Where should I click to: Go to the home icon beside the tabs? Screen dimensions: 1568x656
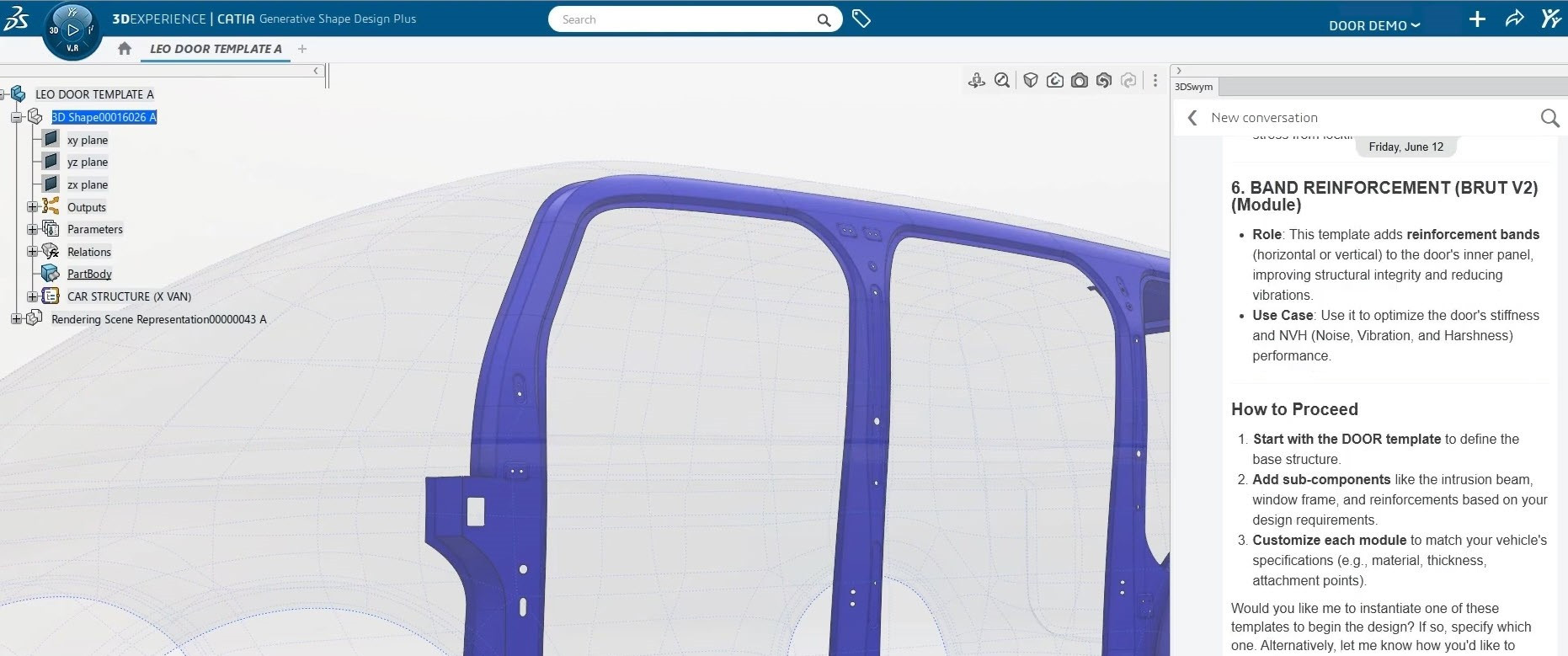click(125, 49)
